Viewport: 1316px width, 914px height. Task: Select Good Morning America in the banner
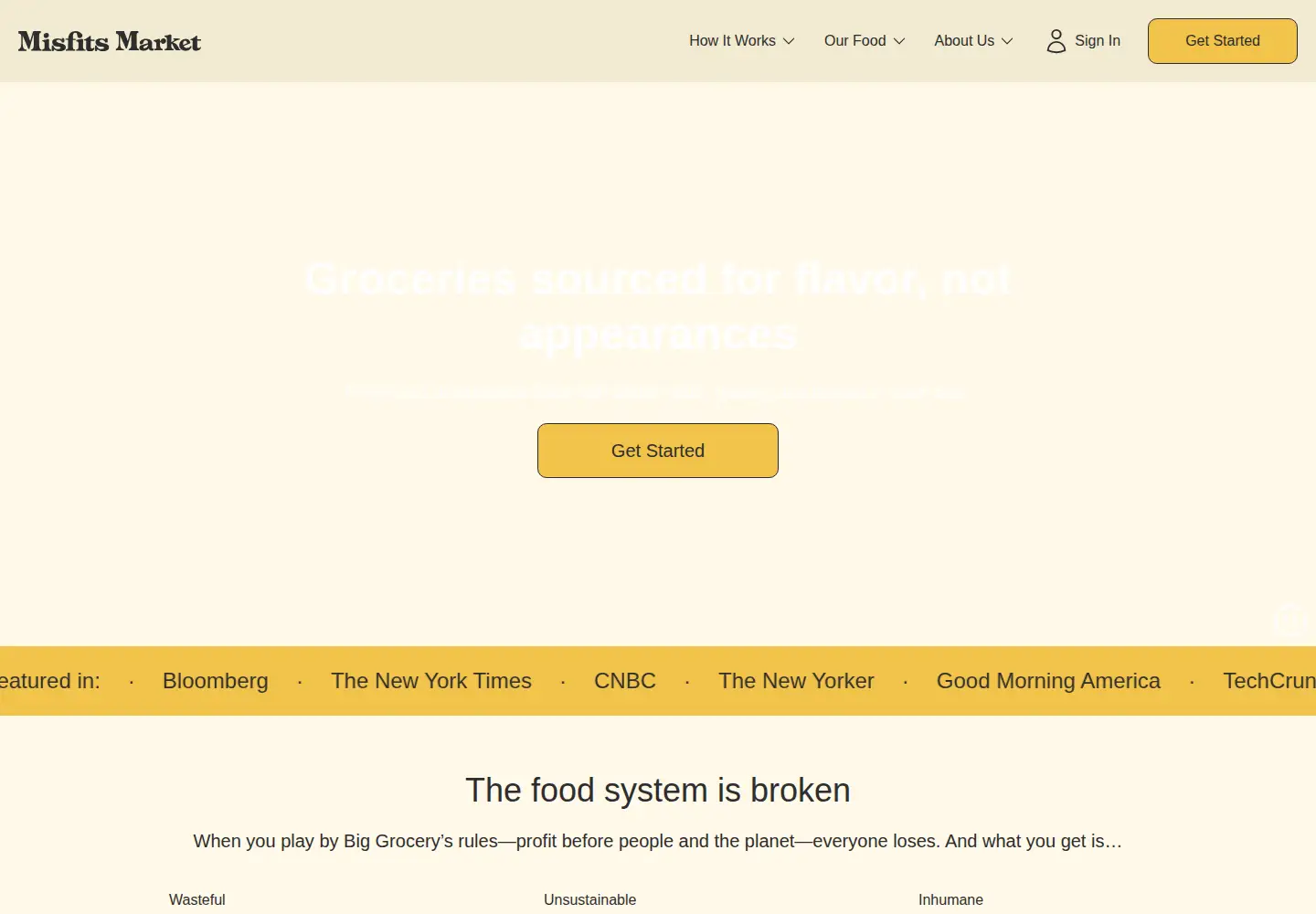pyautogui.click(x=1048, y=681)
